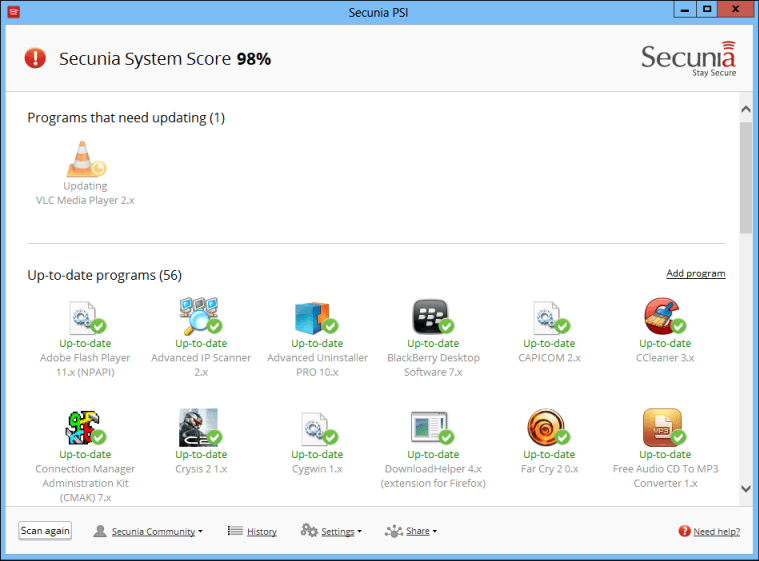This screenshot has width=759, height=561.
Task: Click the red system score alert icon
Action: point(35,58)
